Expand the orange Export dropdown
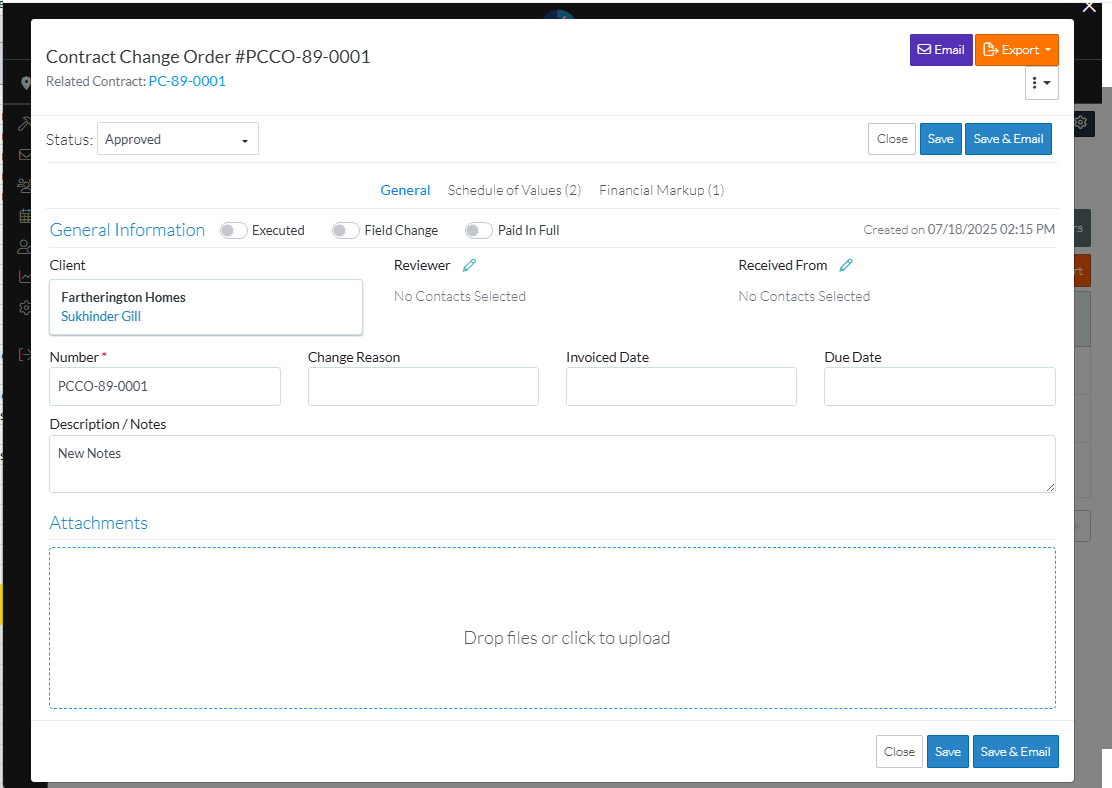This screenshot has width=1112, height=788. (x=1016, y=50)
